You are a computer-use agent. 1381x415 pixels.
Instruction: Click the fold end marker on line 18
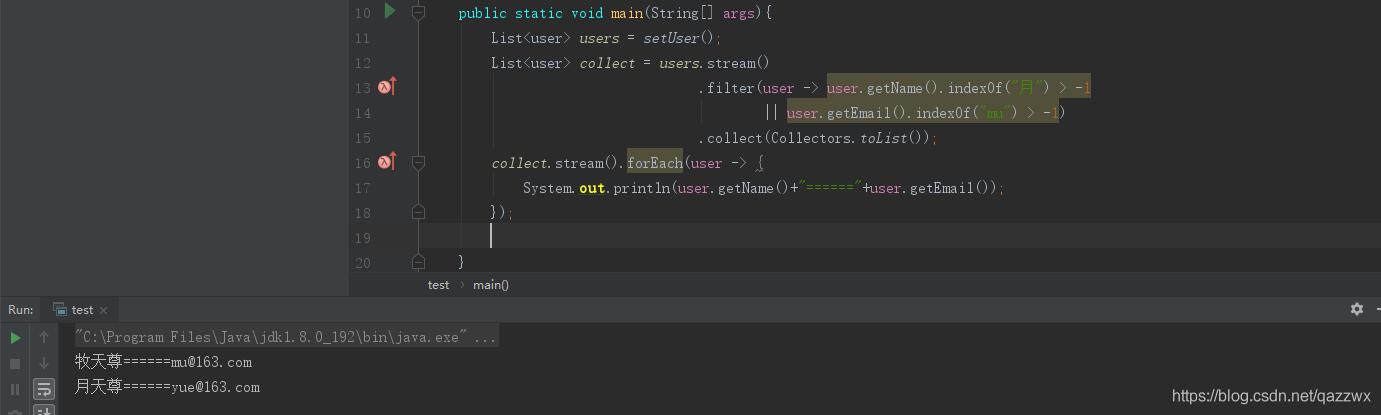pyautogui.click(x=418, y=212)
